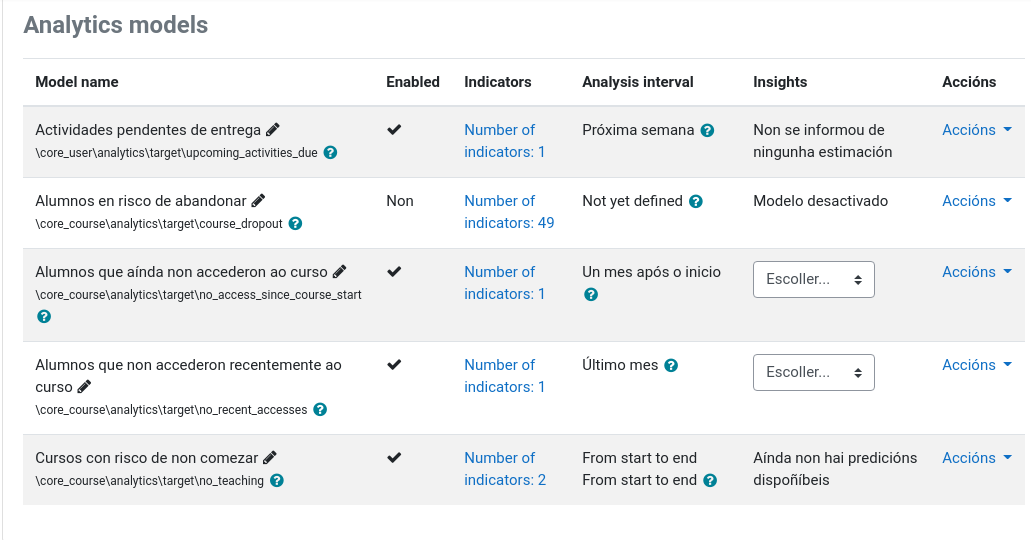Open Accións menu for 'Actividades pendentes de entrega'
The height and width of the screenshot is (540, 1031).
pos(976,130)
